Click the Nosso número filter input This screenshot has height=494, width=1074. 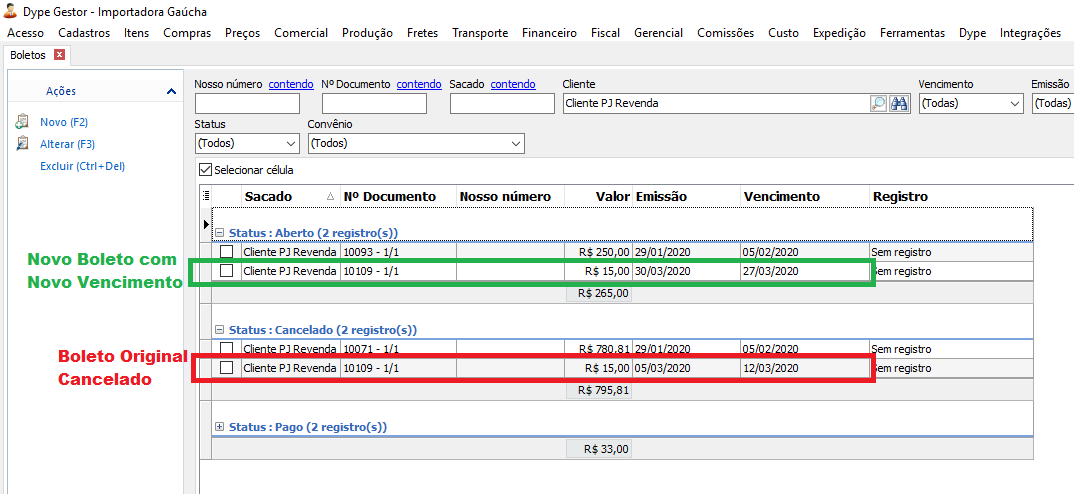tap(247, 103)
